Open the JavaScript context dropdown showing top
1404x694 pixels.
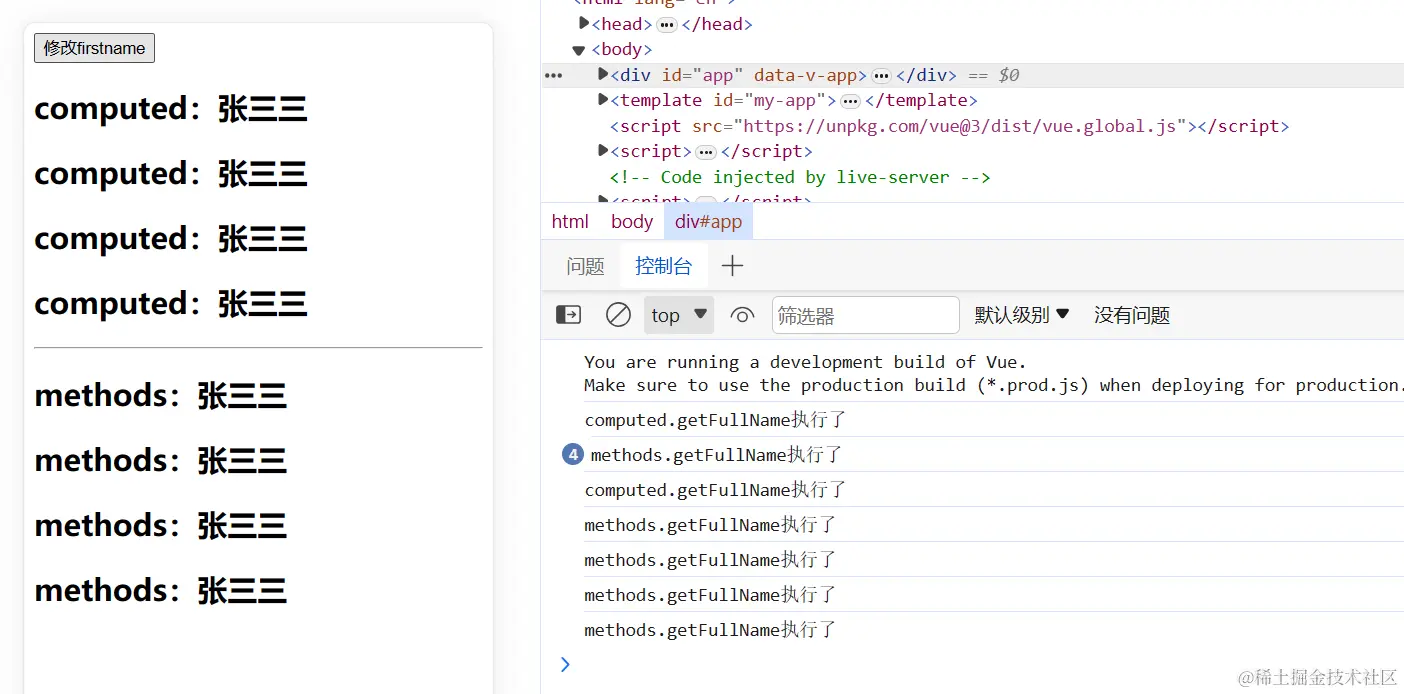[678, 314]
